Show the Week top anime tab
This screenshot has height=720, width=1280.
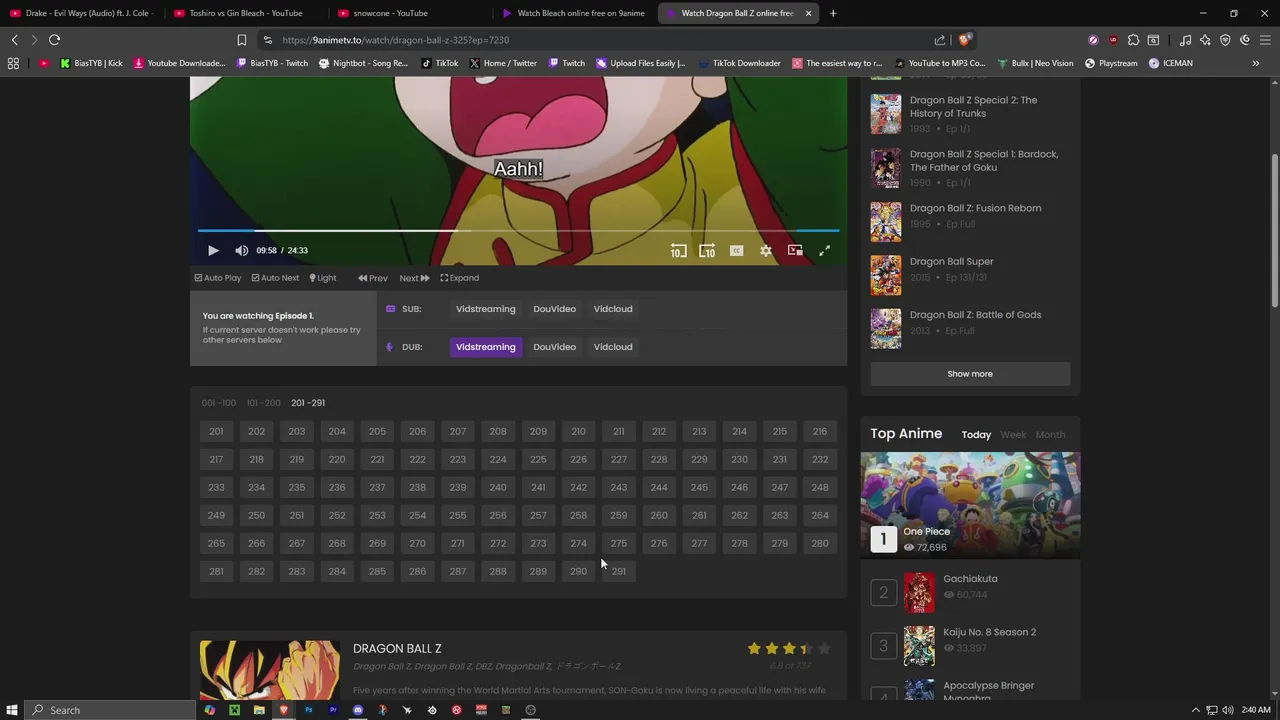[1013, 435]
